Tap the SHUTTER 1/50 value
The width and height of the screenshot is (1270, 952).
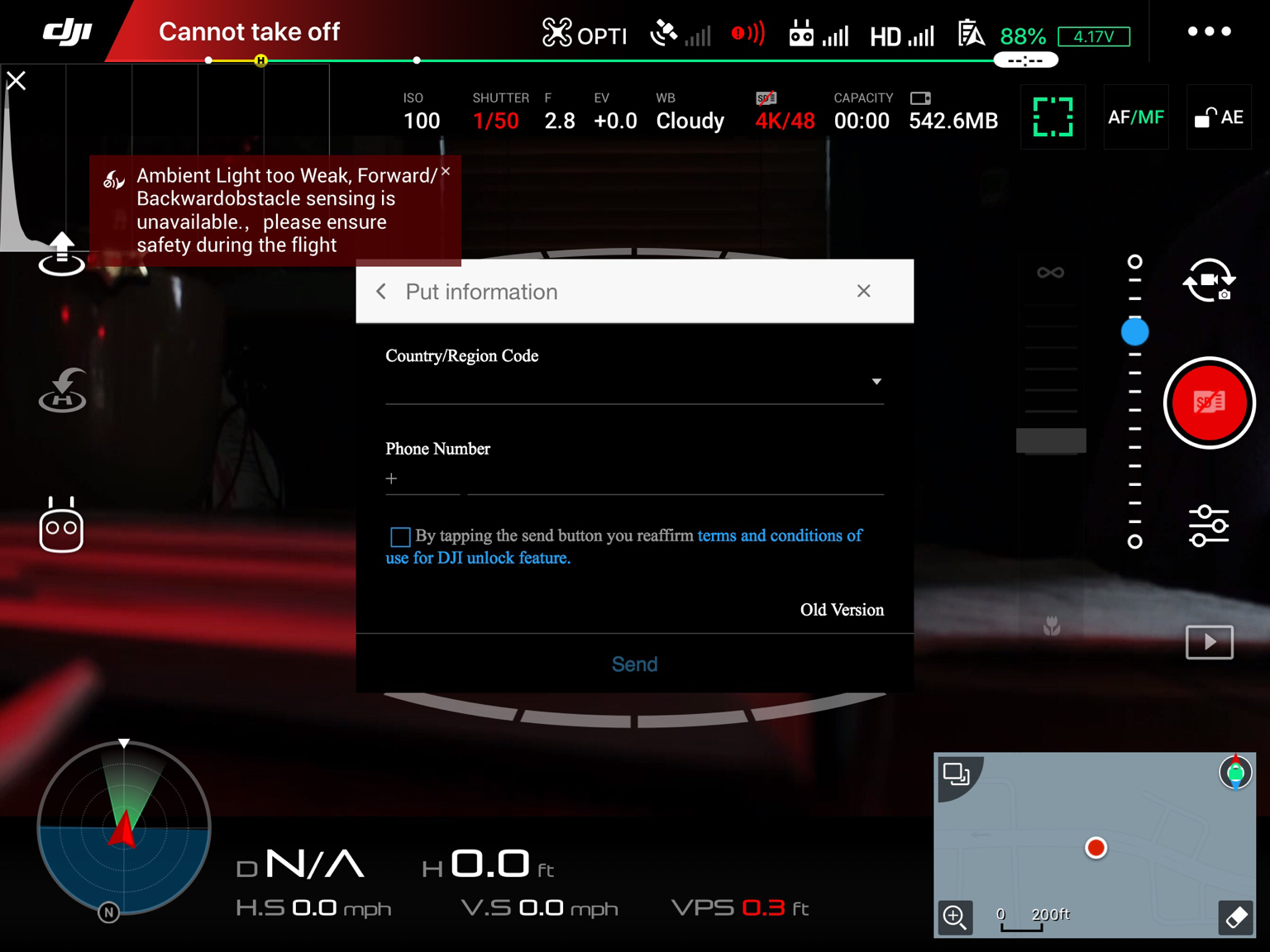tap(500, 112)
